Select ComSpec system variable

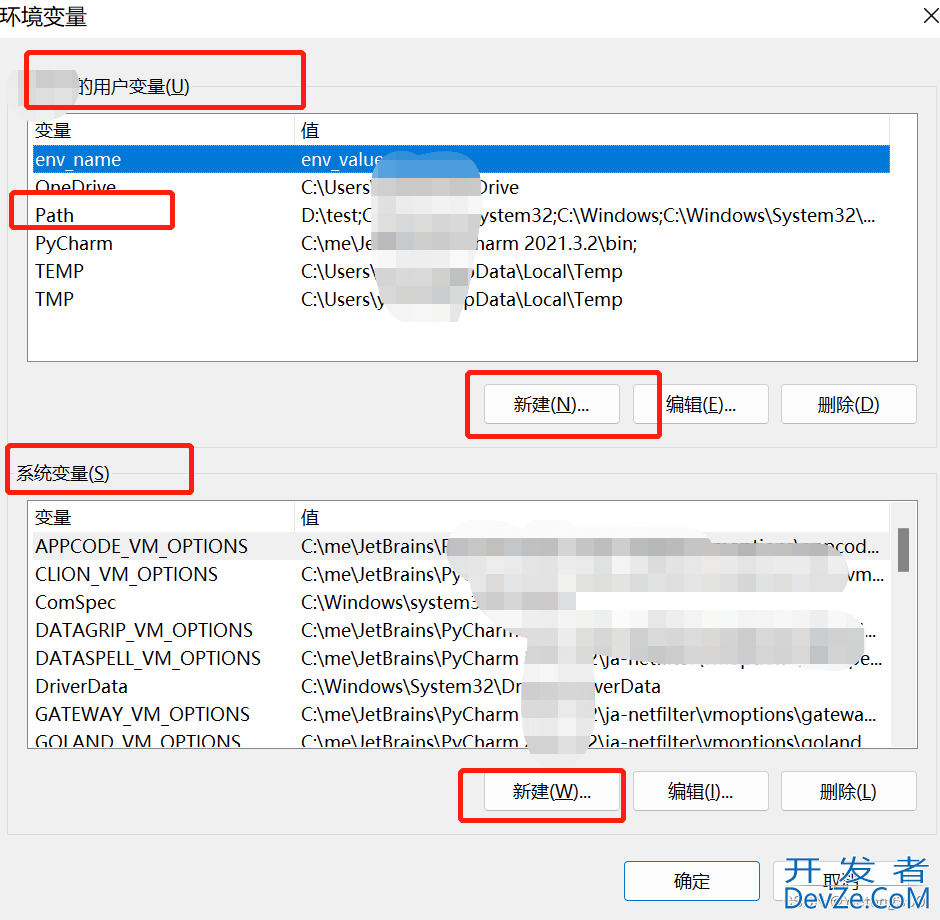pyautogui.click(x=461, y=602)
